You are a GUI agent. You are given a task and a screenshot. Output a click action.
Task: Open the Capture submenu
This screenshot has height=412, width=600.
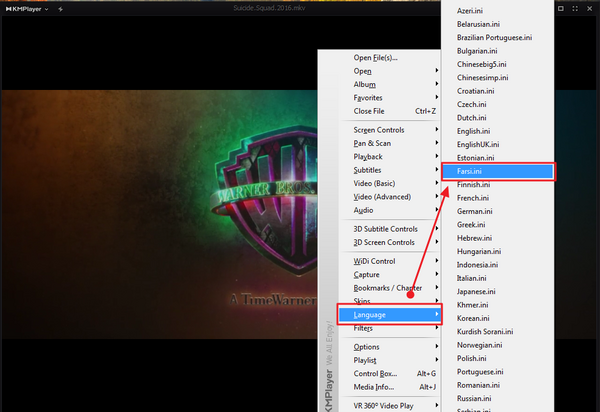(x=390, y=275)
